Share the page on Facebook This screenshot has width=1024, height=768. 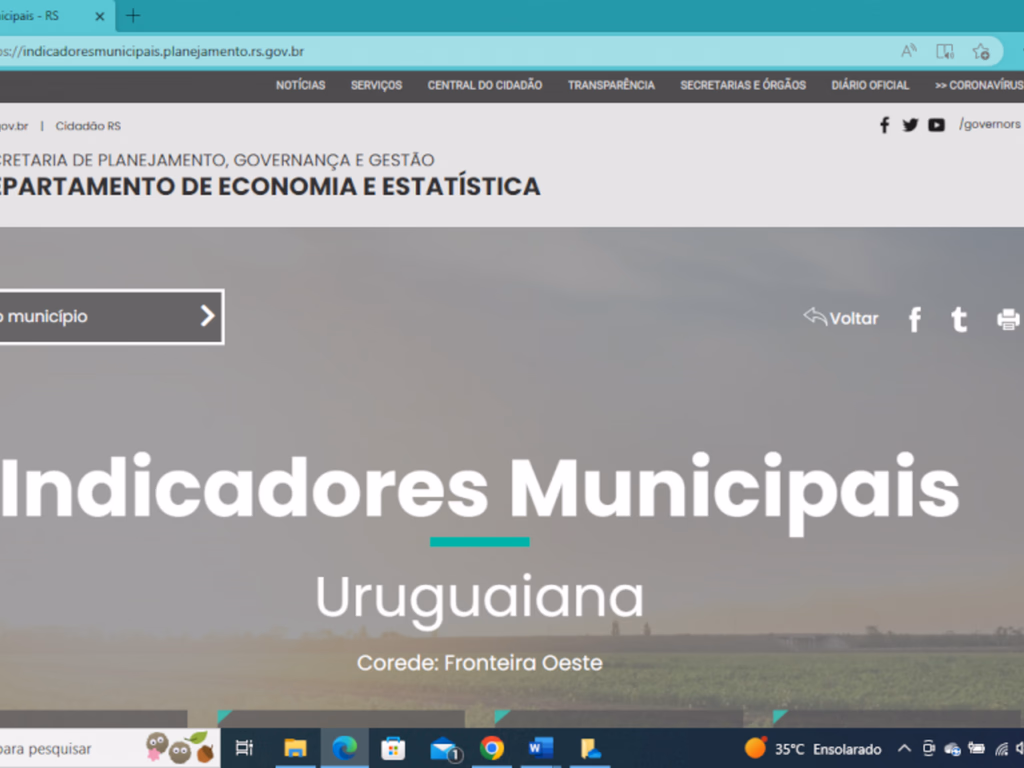[914, 318]
